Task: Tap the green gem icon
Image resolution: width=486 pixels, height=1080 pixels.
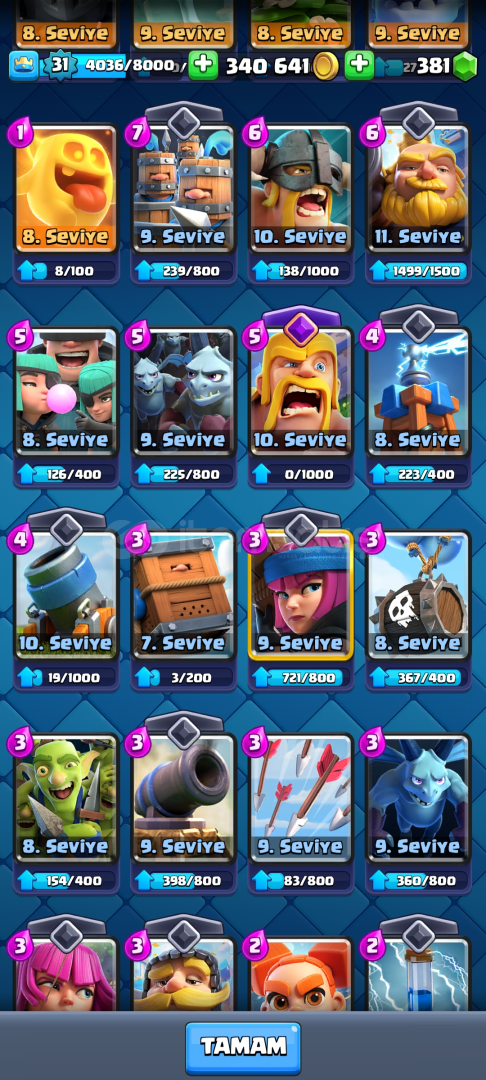Action: pyautogui.click(x=465, y=66)
